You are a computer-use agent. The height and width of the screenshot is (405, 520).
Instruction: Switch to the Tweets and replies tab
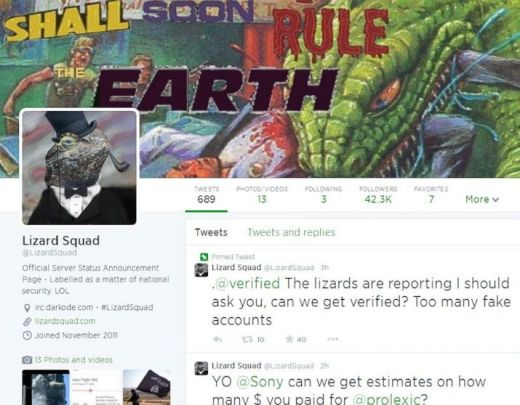pyautogui.click(x=291, y=232)
